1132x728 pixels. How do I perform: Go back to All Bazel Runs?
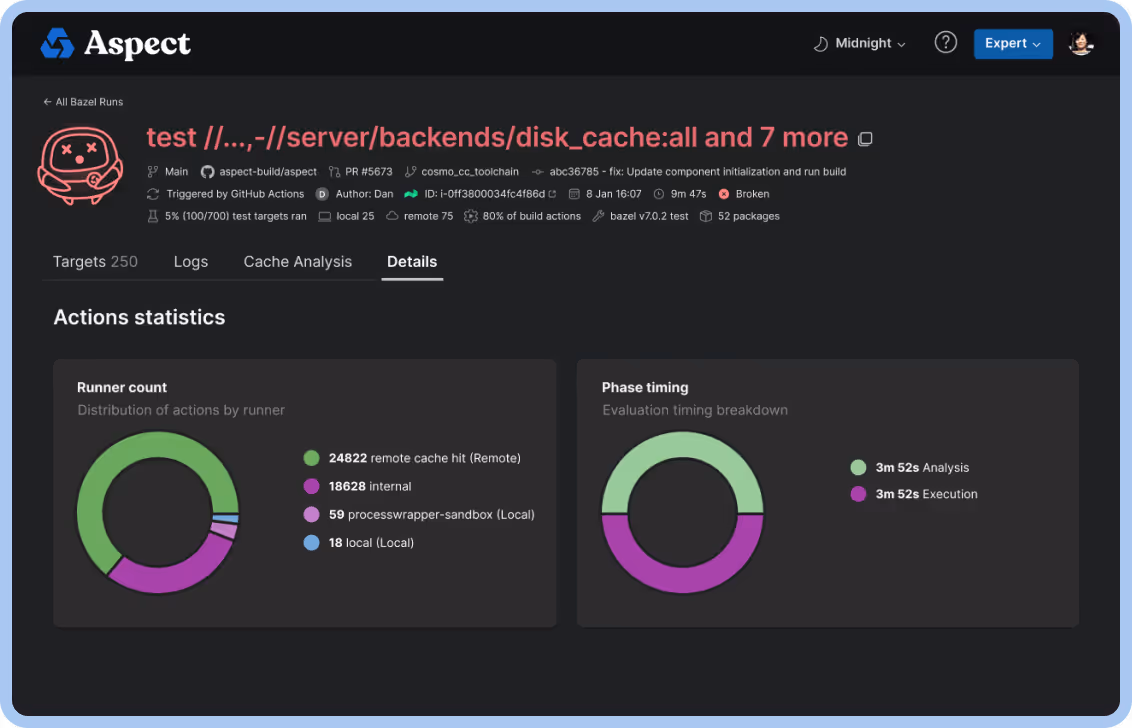click(83, 102)
